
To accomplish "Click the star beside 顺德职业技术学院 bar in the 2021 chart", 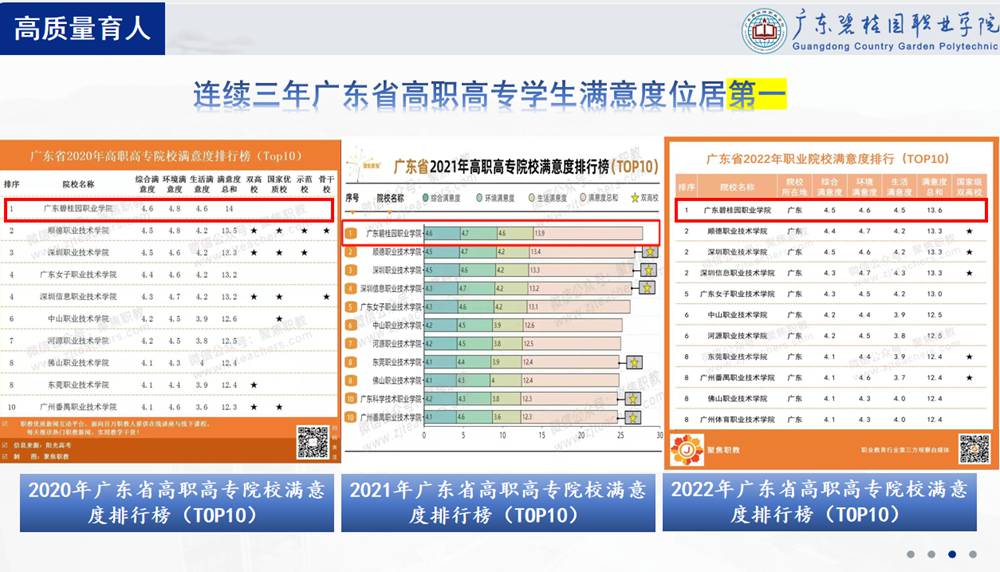I will point(650,252).
